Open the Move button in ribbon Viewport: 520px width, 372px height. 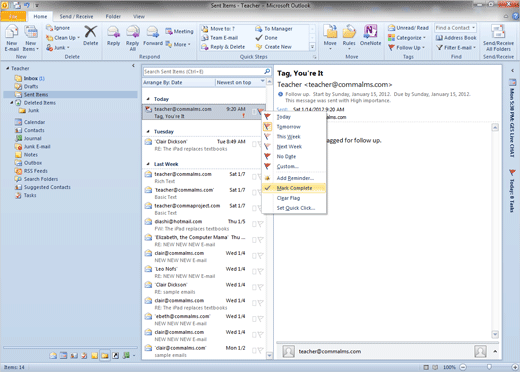point(330,37)
